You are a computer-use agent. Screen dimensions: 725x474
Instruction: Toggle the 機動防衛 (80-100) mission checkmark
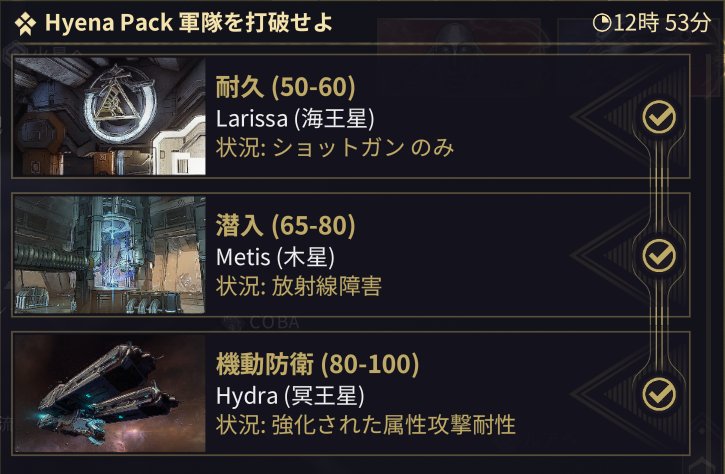658,392
